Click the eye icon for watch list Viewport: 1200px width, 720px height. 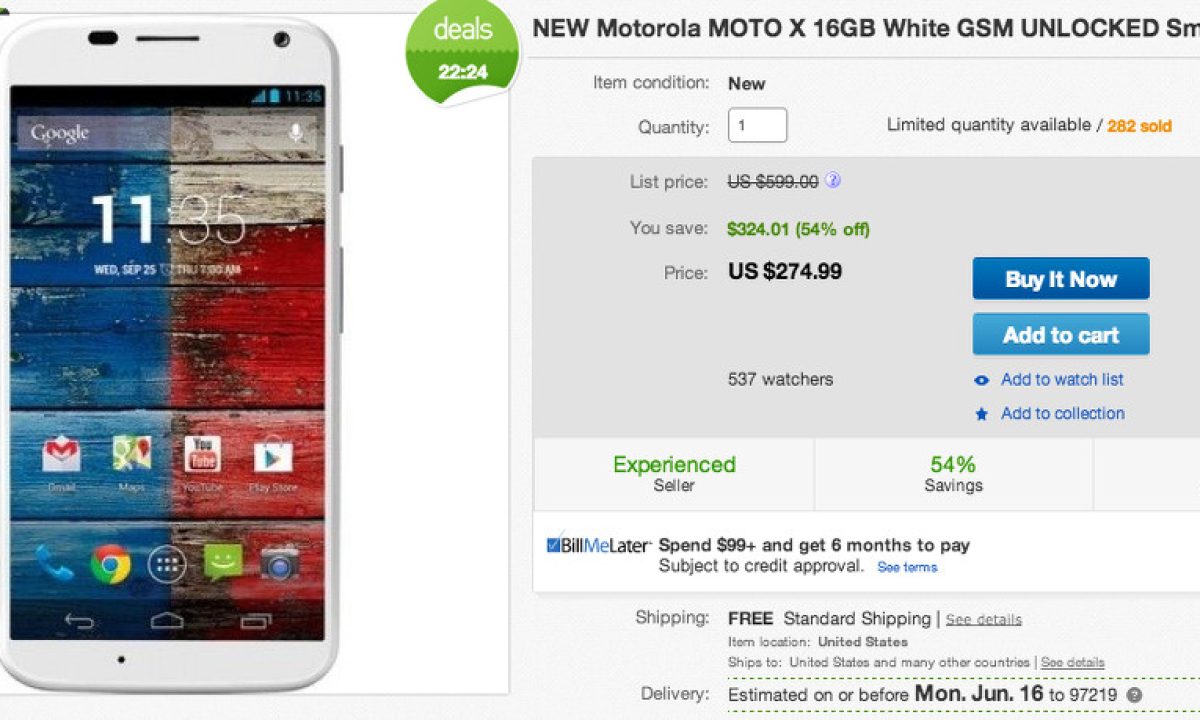pyautogui.click(x=982, y=380)
